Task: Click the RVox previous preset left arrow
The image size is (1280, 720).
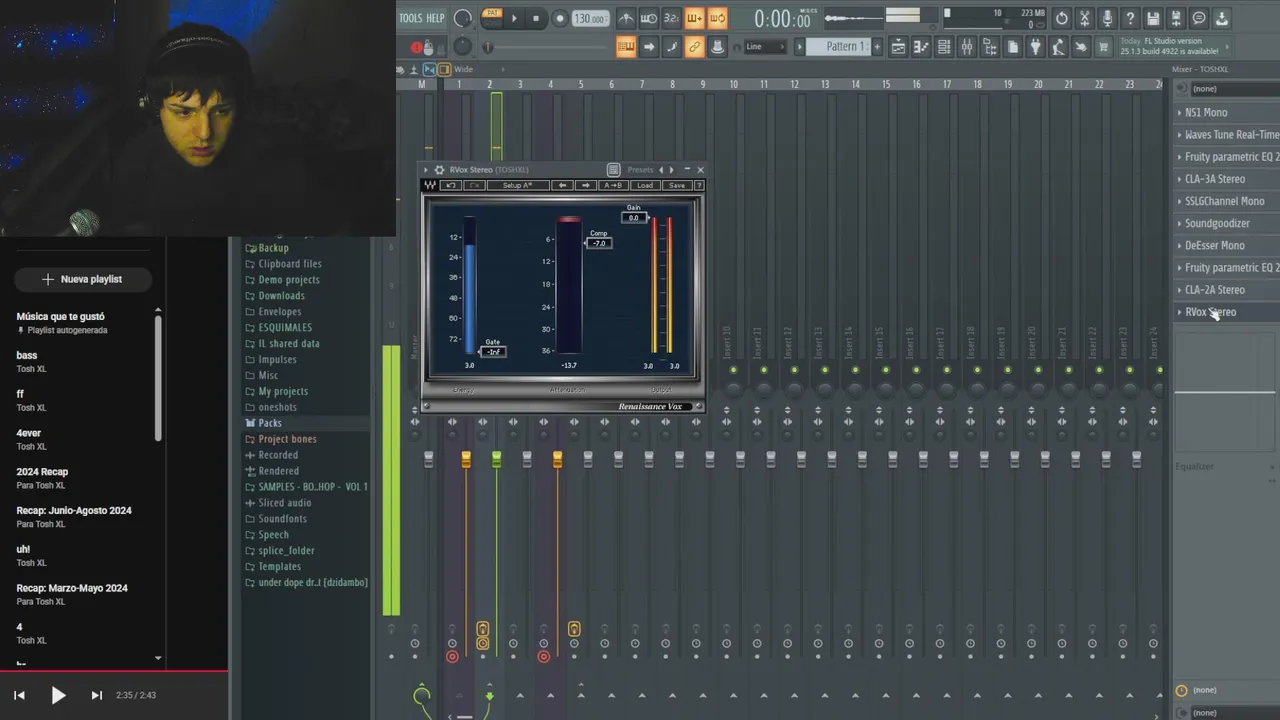Action: 562,185
